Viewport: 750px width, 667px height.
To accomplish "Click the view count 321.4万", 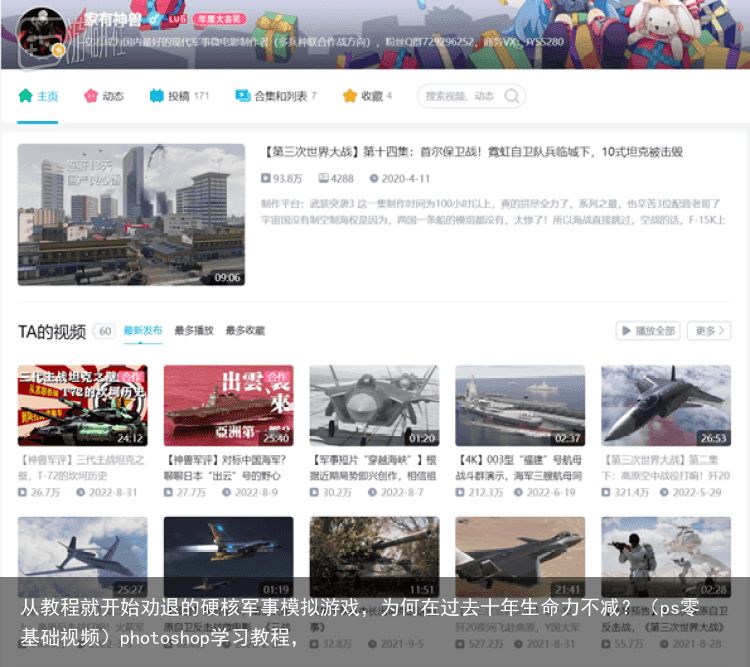I will click(625, 492).
